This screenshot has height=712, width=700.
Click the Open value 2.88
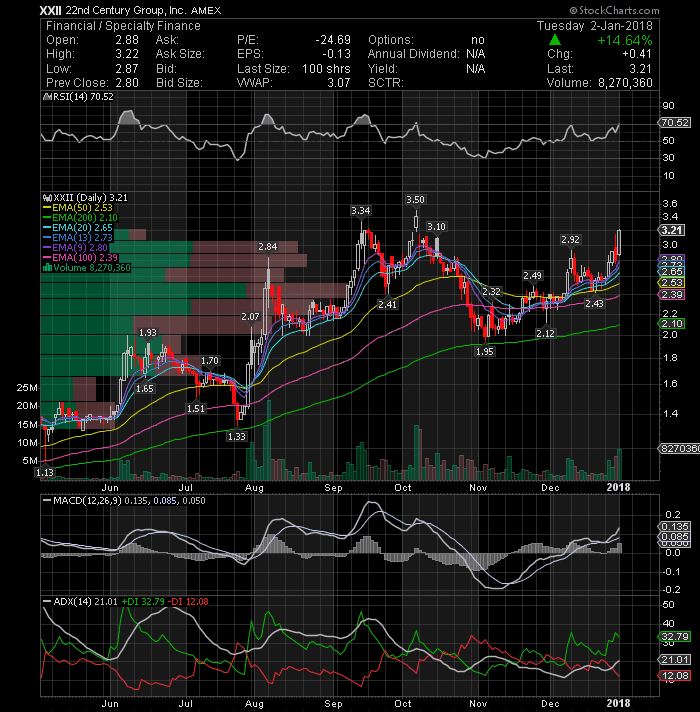[127, 40]
